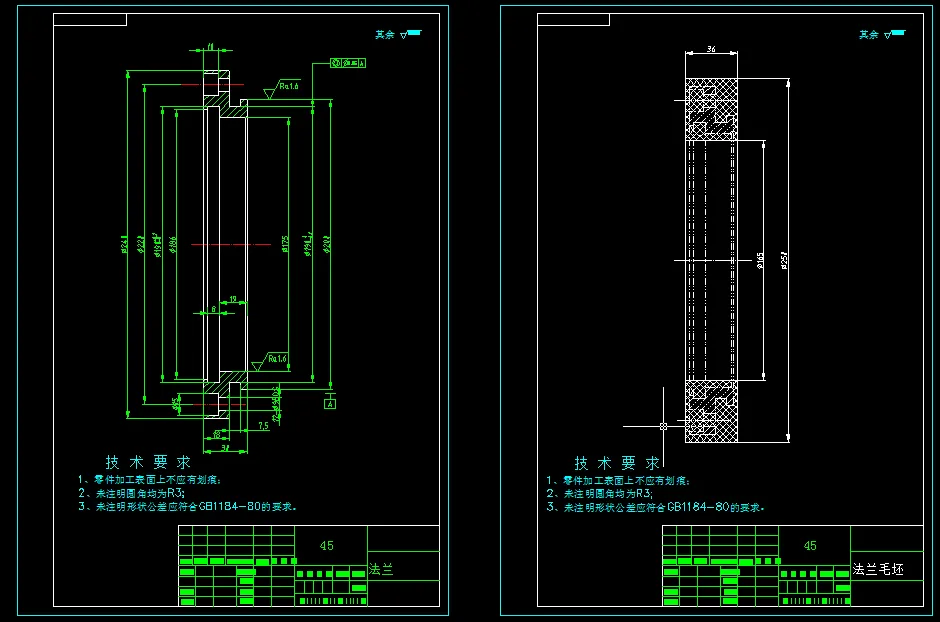Select the upper cross-hatched section of the blank
Viewport: 940px width, 622px height.
[x=711, y=109]
